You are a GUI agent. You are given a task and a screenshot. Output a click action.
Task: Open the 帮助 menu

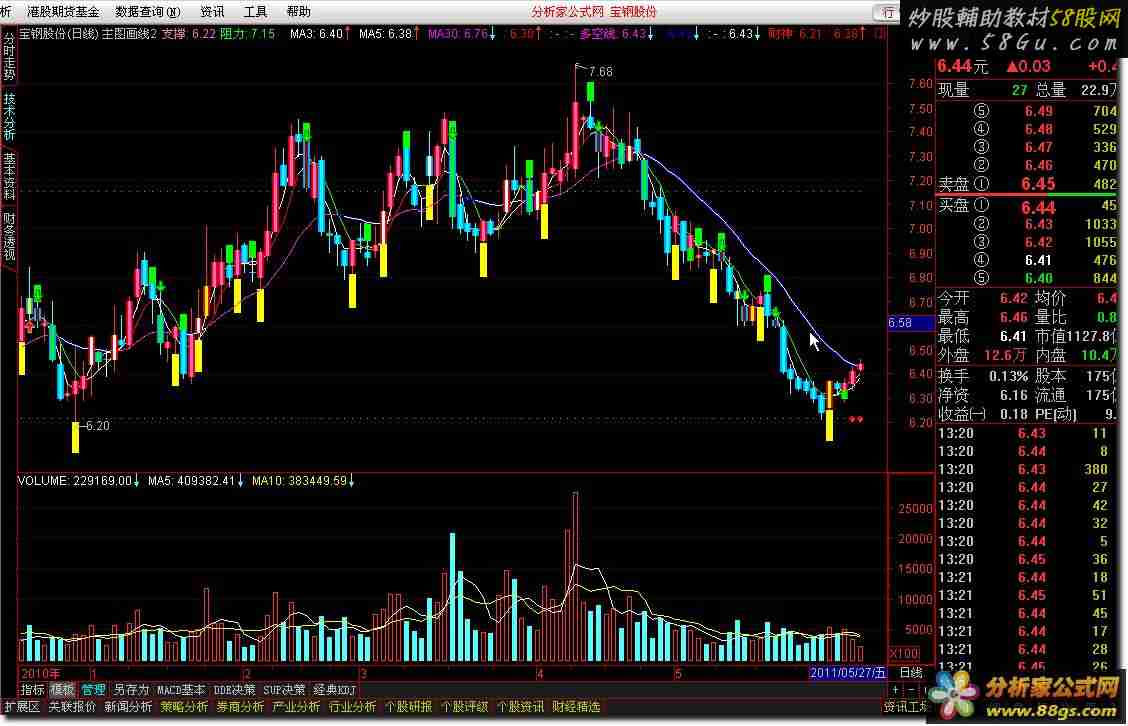(298, 12)
